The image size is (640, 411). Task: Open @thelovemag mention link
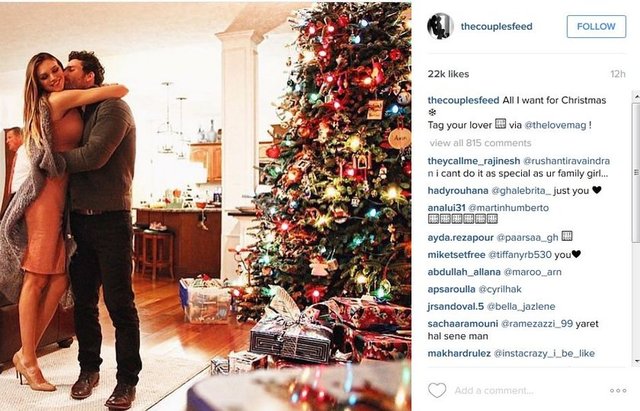coord(555,125)
